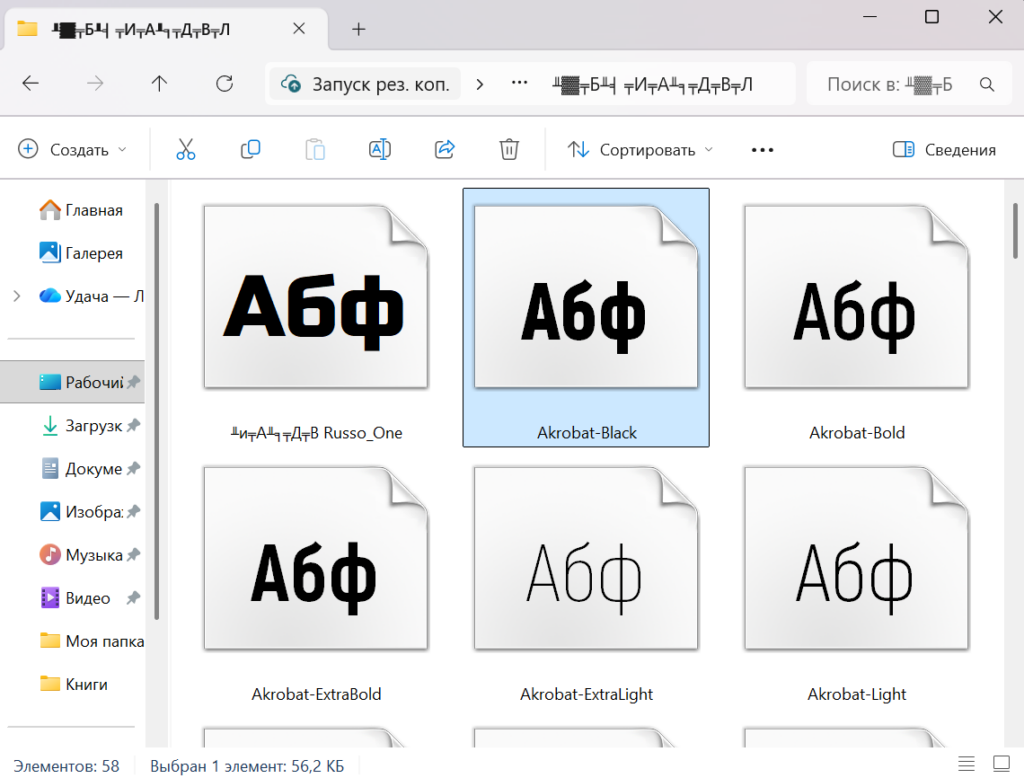Image resolution: width=1024 pixels, height=778 pixels.
Task: Click the Delete trash bin icon
Action: (x=509, y=150)
